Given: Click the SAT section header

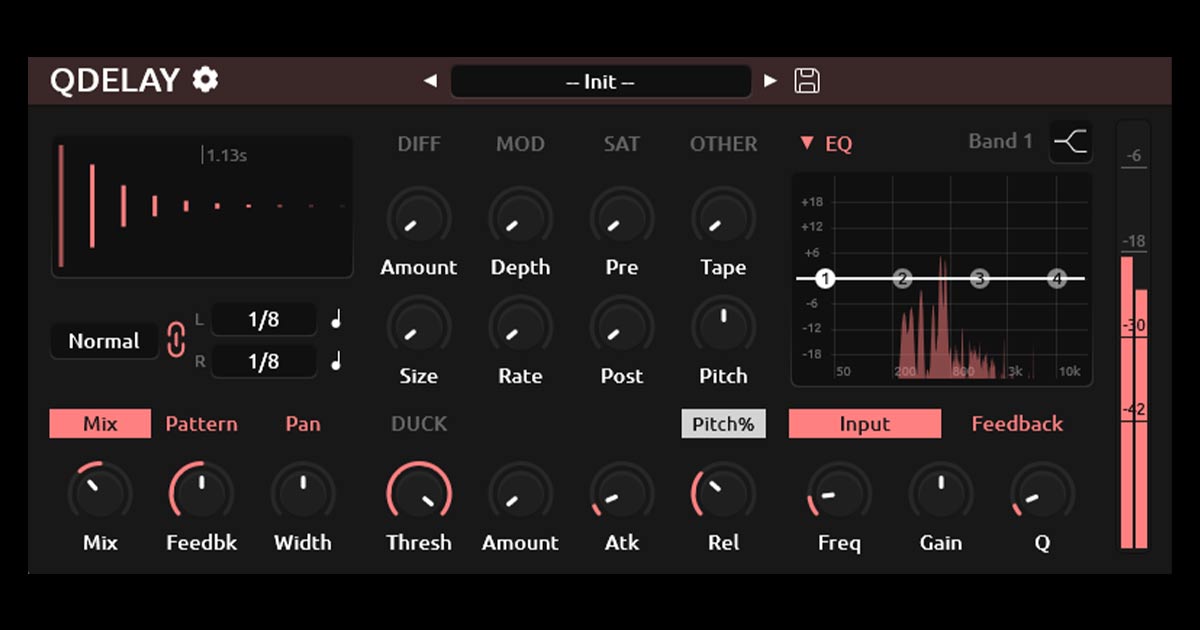Looking at the screenshot, I should coord(621,143).
